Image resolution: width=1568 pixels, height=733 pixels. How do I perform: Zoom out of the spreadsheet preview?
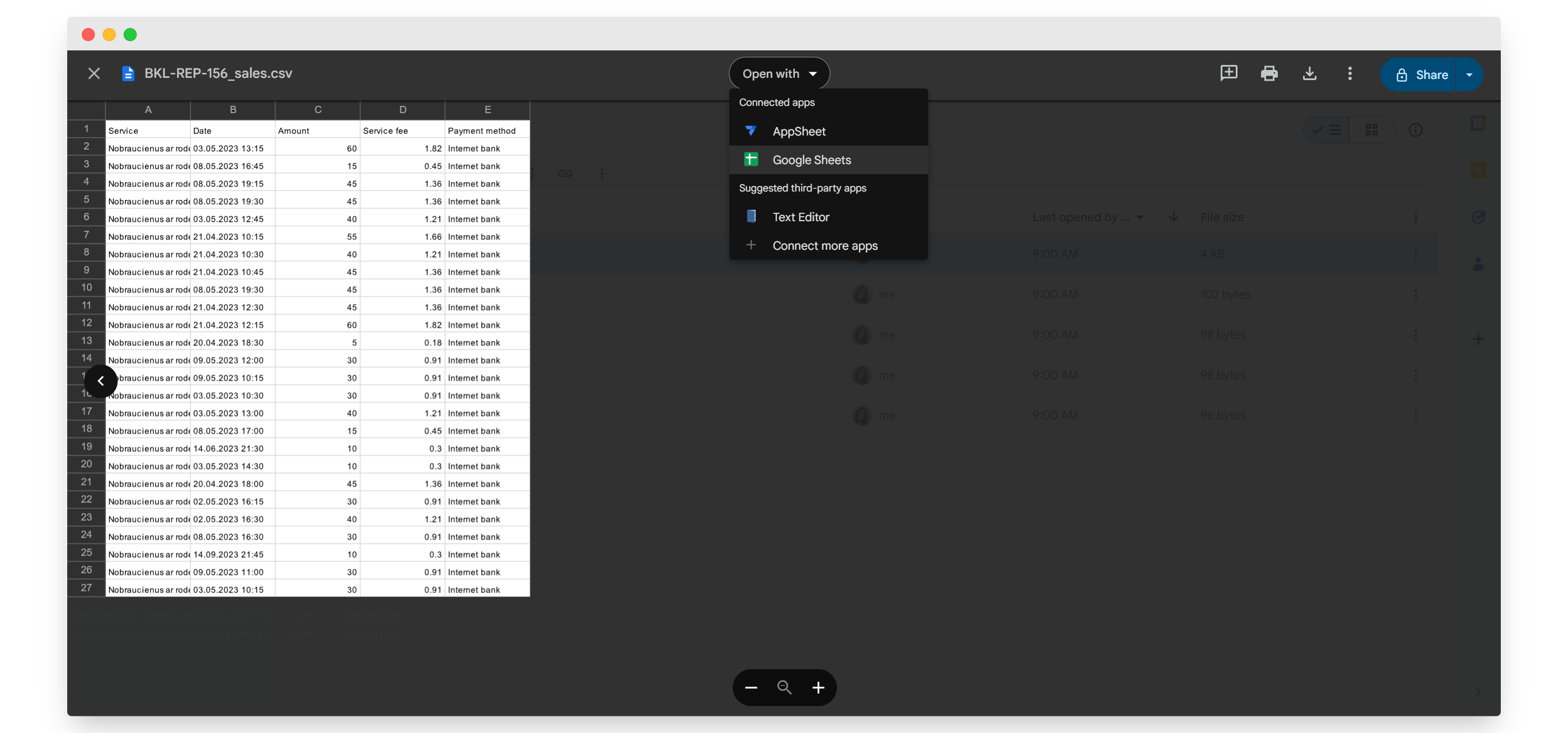pyautogui.click(x=751, y=688)
